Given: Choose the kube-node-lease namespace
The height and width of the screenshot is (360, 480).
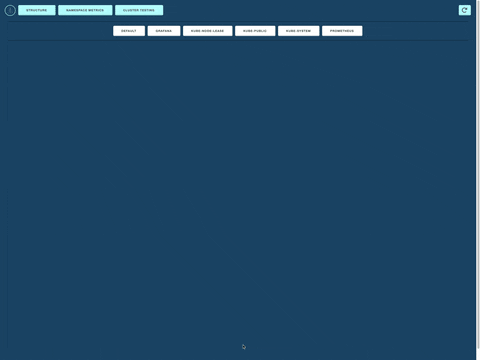Looking at the screenshot, I should click(208, 31).
